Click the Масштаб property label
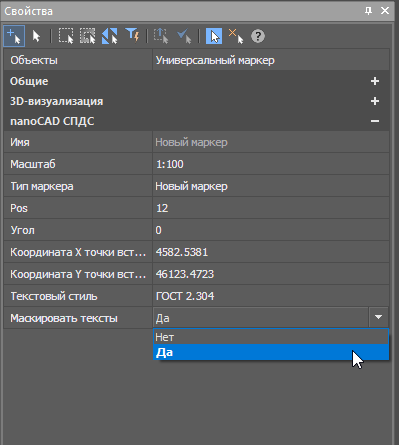399x445 pixels. (33, 164)
